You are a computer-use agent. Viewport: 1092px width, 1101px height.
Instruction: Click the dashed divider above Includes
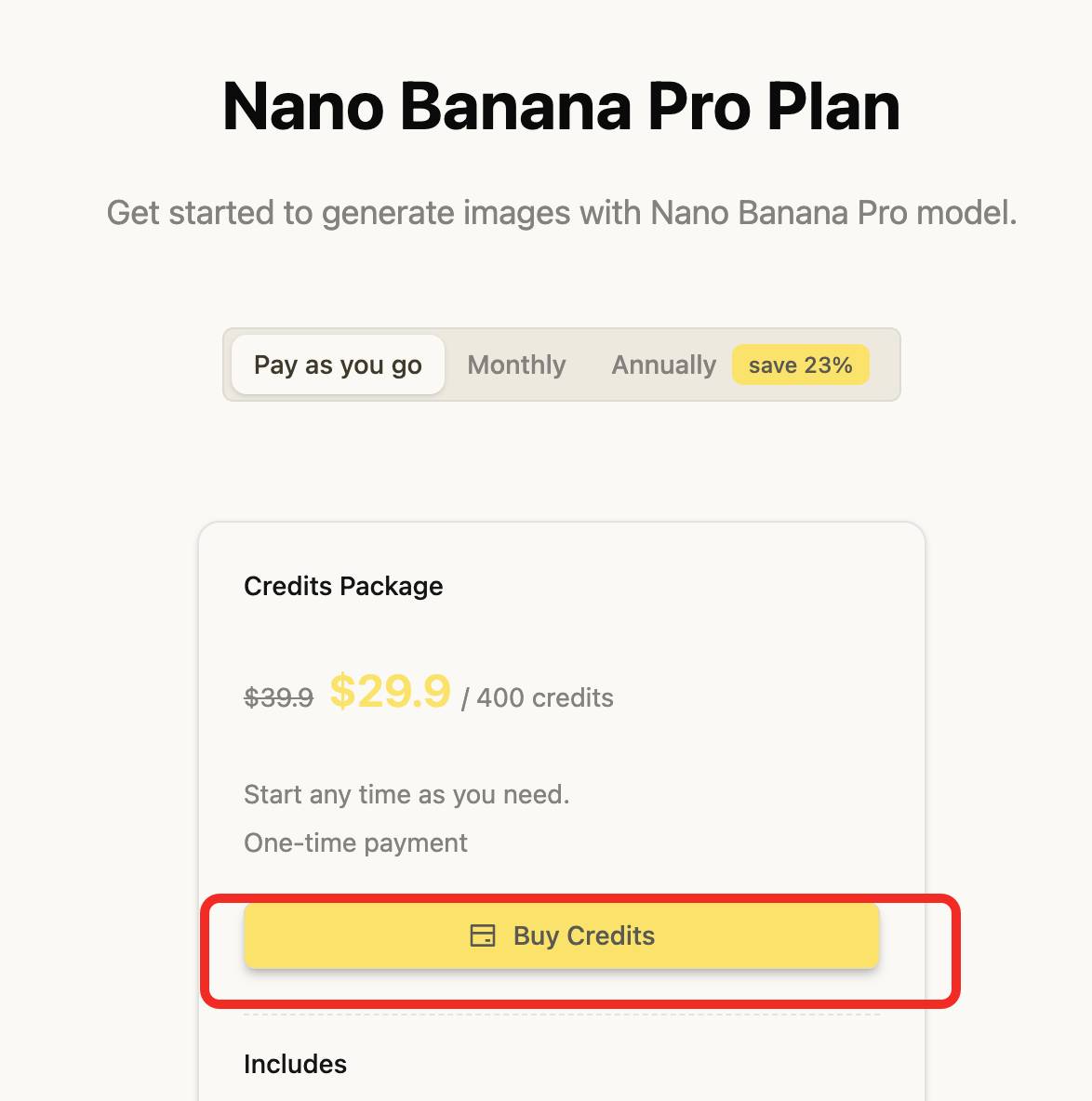click(x=561, y=1015)
